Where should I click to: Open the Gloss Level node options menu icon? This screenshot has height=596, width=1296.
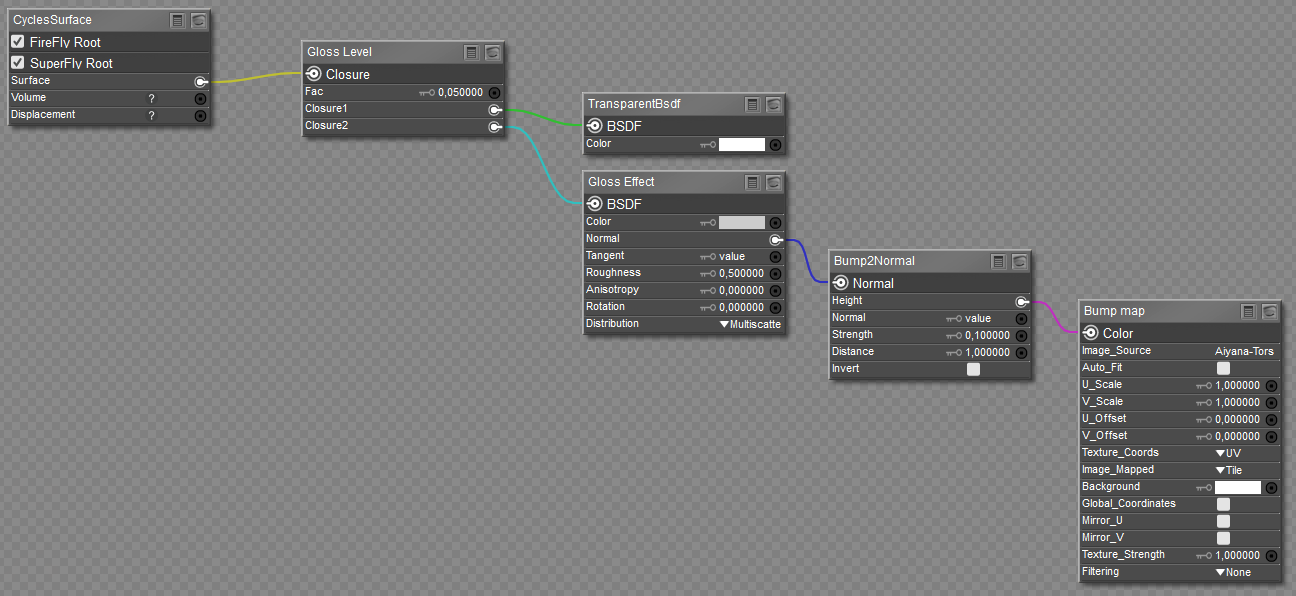(x=471, y=52)
